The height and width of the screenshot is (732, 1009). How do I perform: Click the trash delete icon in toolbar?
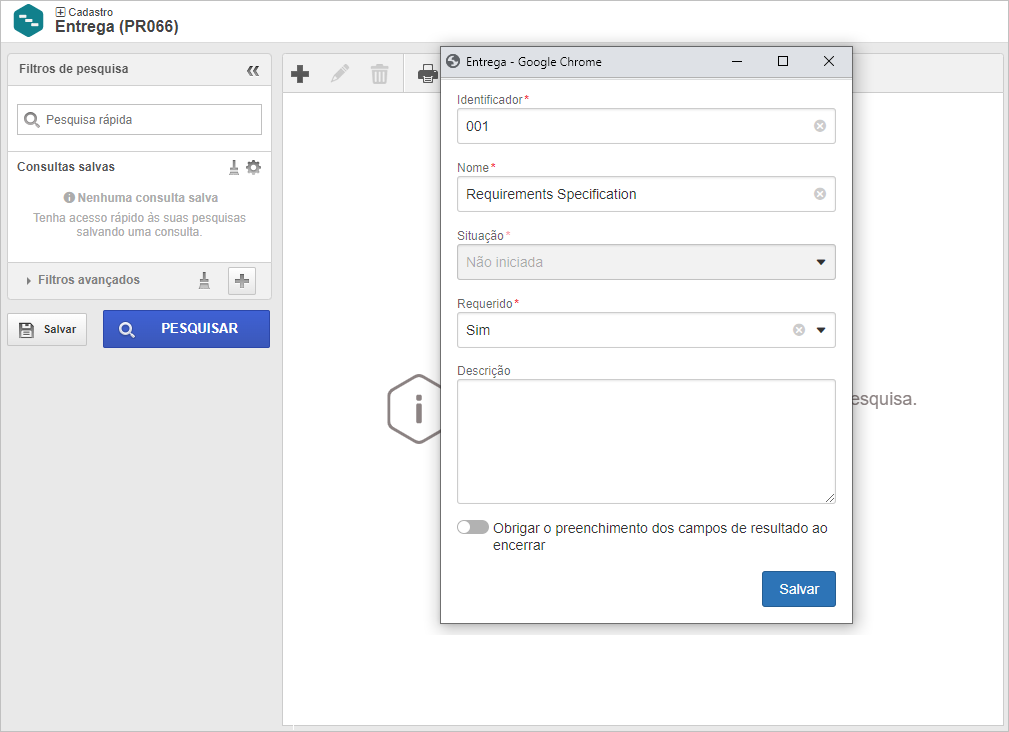380,74
